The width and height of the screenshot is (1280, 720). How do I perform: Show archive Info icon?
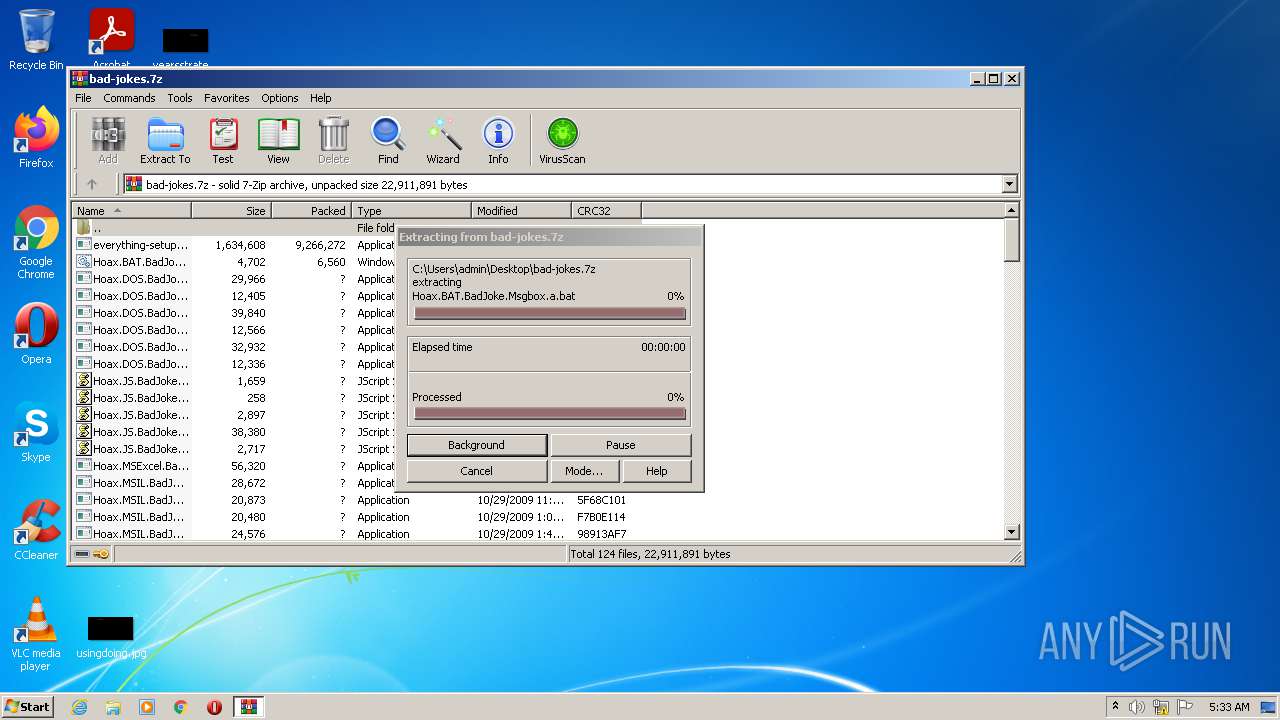[x=498, y=141]
